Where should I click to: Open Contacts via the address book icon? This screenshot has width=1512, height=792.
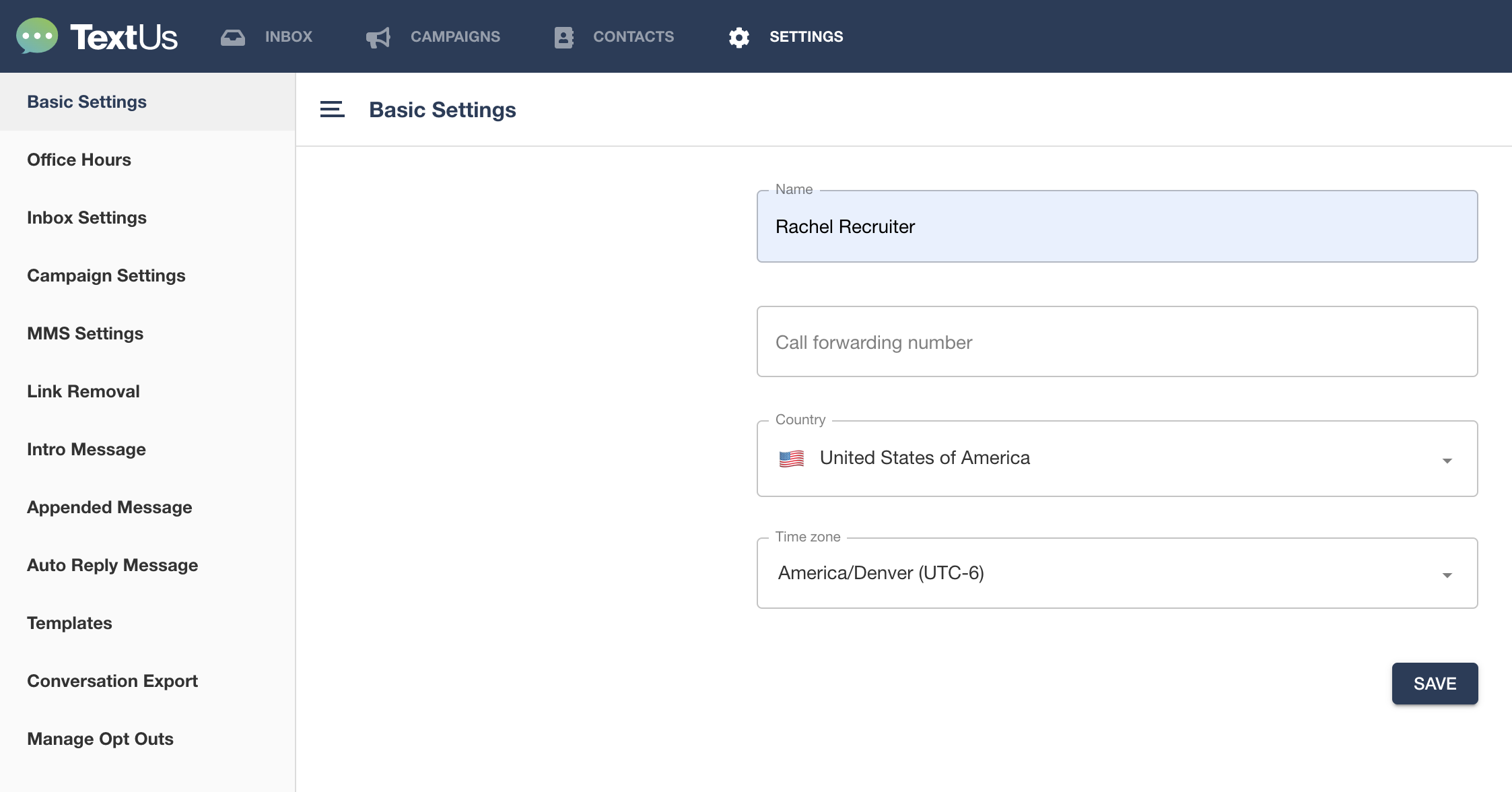pos(563,37)
